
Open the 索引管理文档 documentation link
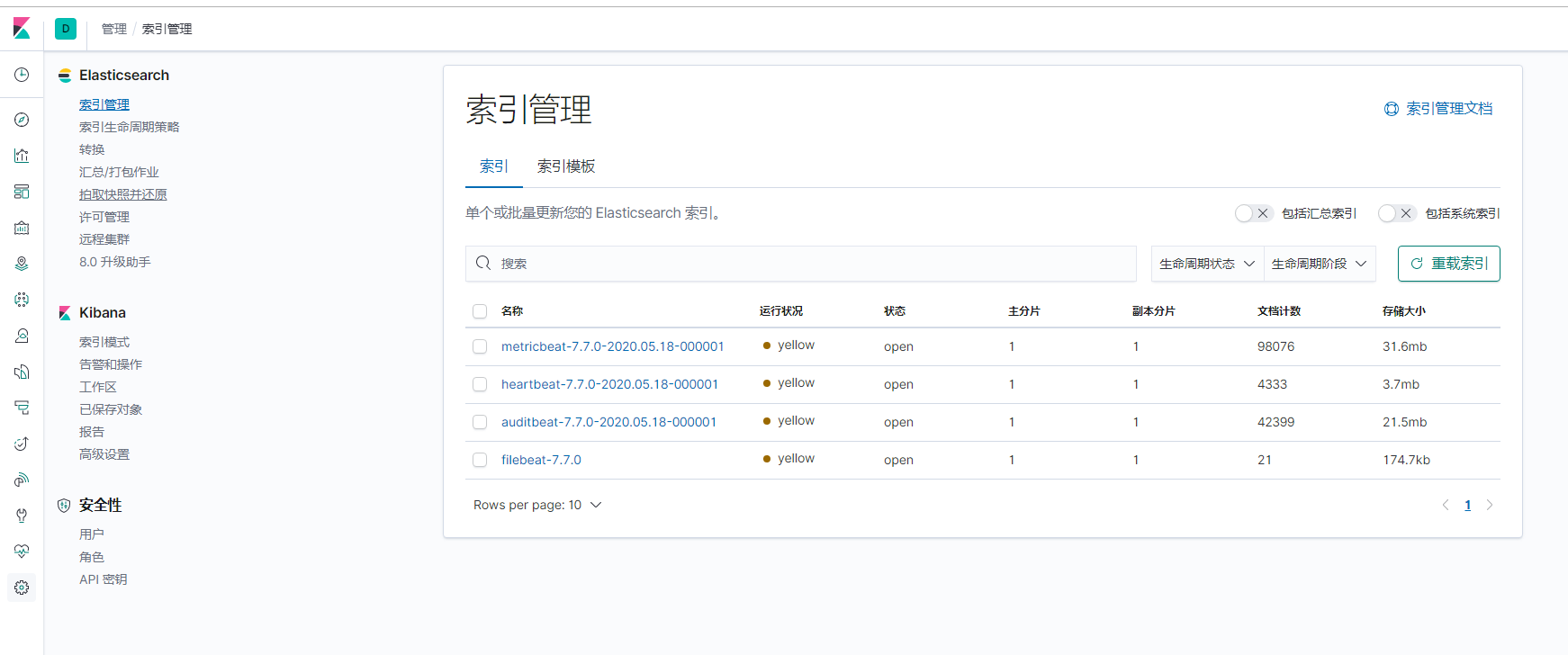click(x=1449, y=109)
